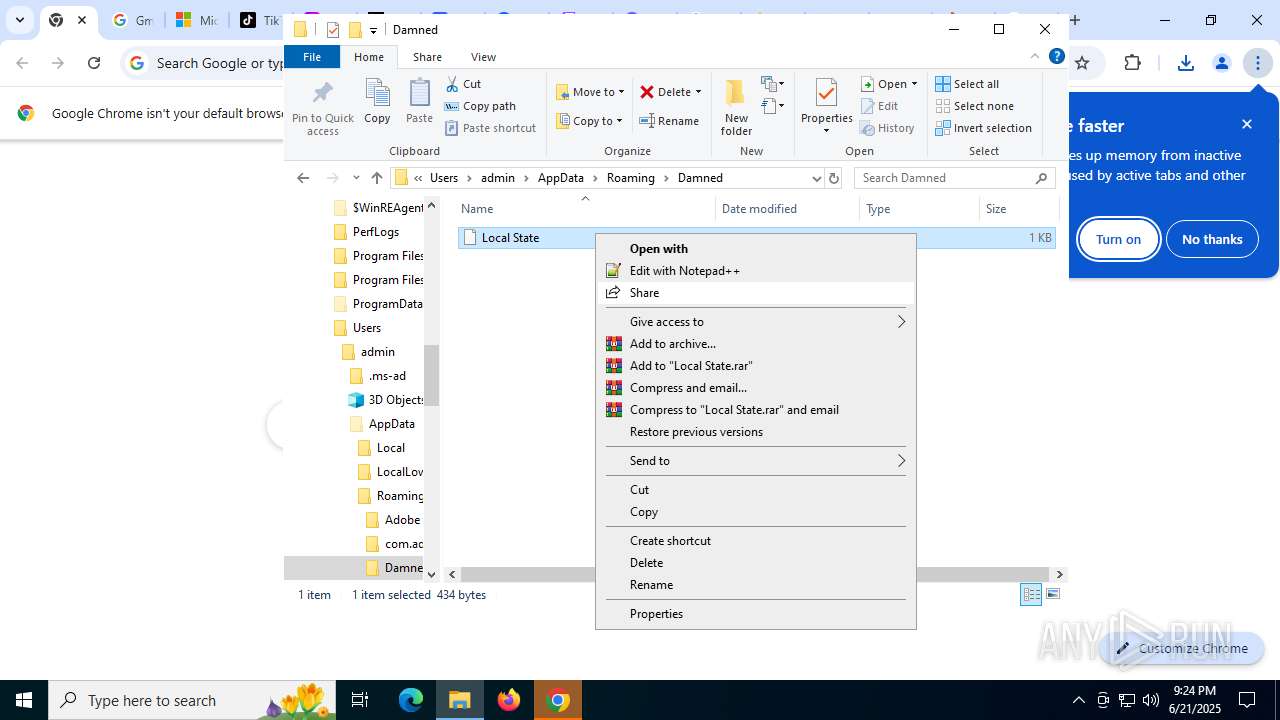Viewport: 1280px width, 720px height.
Task: Expand the Give access to submenu
Action: pyautogui.click(x=755, y=322)
